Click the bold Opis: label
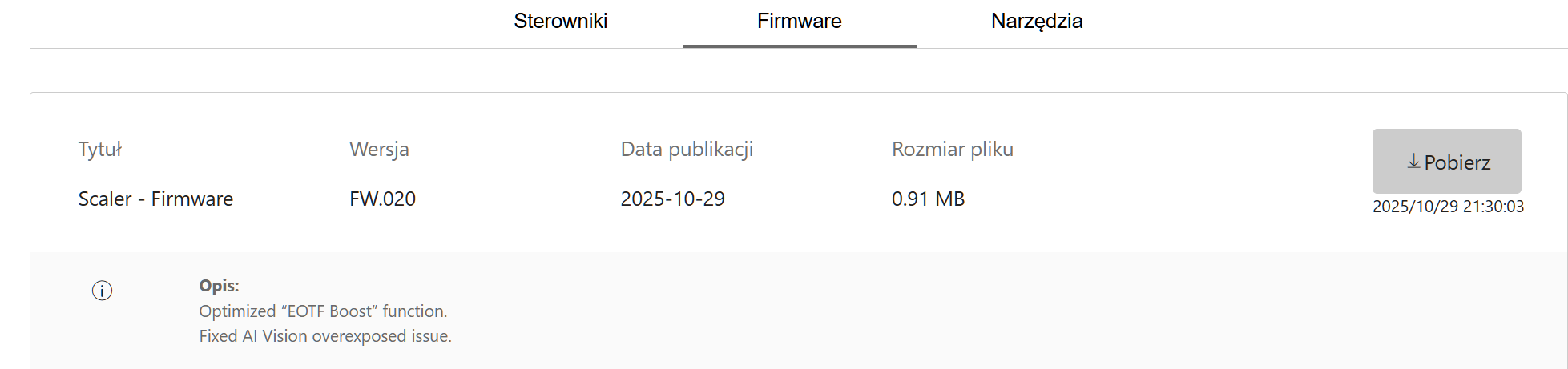Image resolution: width=1568 pixels, height=369 pixels. [x=219, y=286]
